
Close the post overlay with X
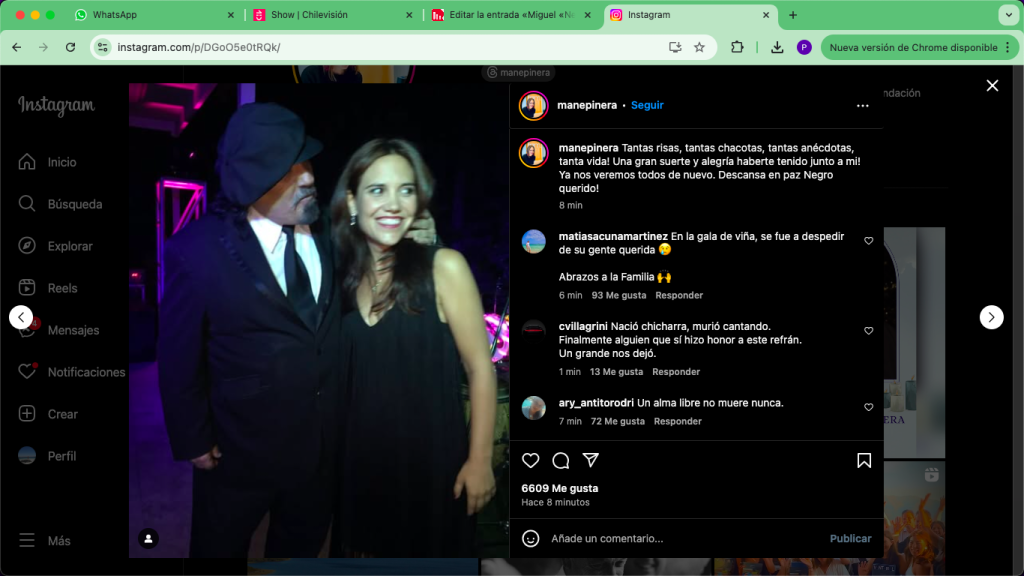[x=992, y=86]
